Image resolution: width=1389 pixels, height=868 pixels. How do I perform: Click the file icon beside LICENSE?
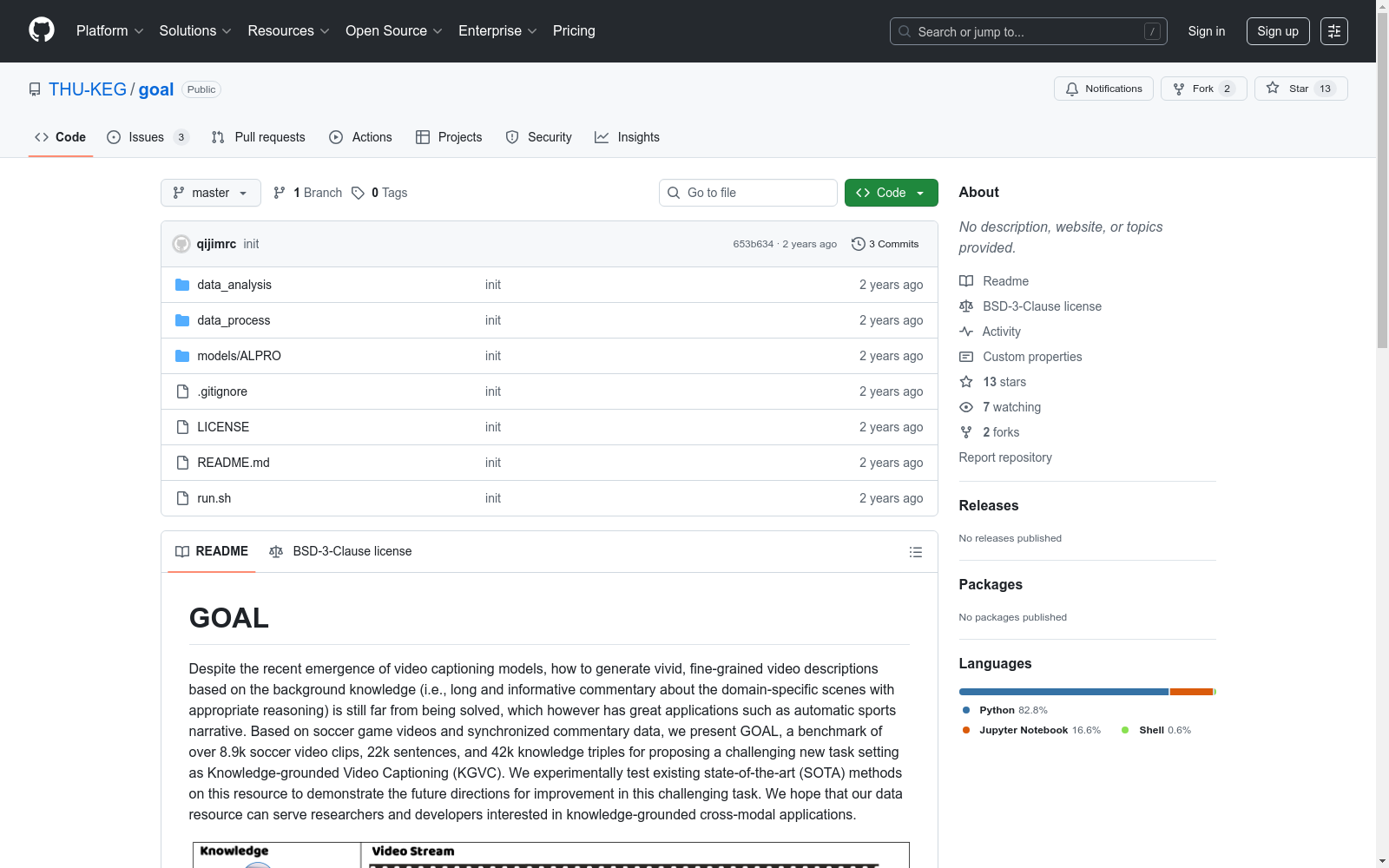point(182,427)
